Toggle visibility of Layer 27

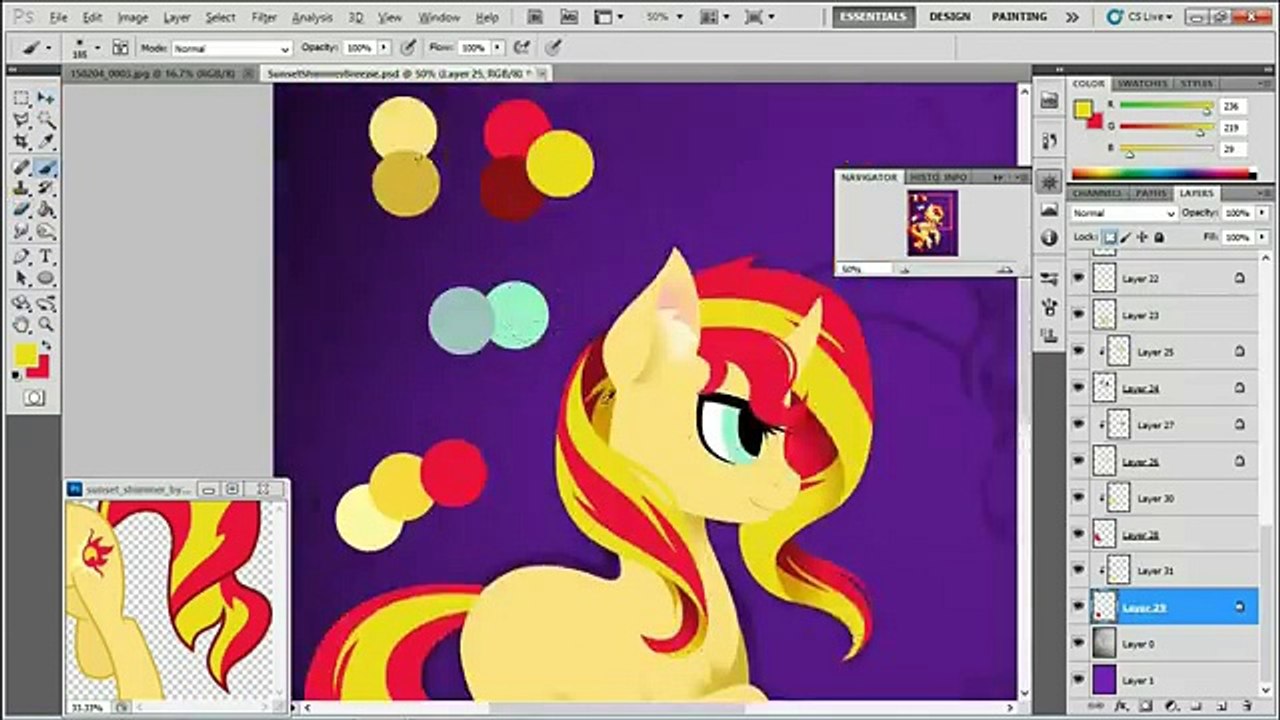[x=1078, y=425]
